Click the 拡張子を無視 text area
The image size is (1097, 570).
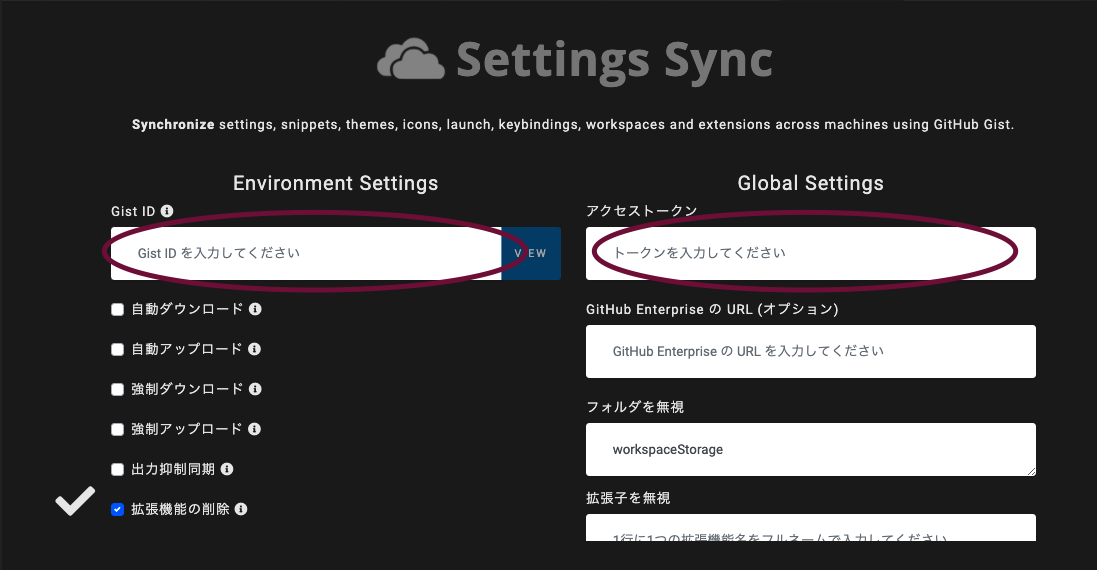coord(810,528)
